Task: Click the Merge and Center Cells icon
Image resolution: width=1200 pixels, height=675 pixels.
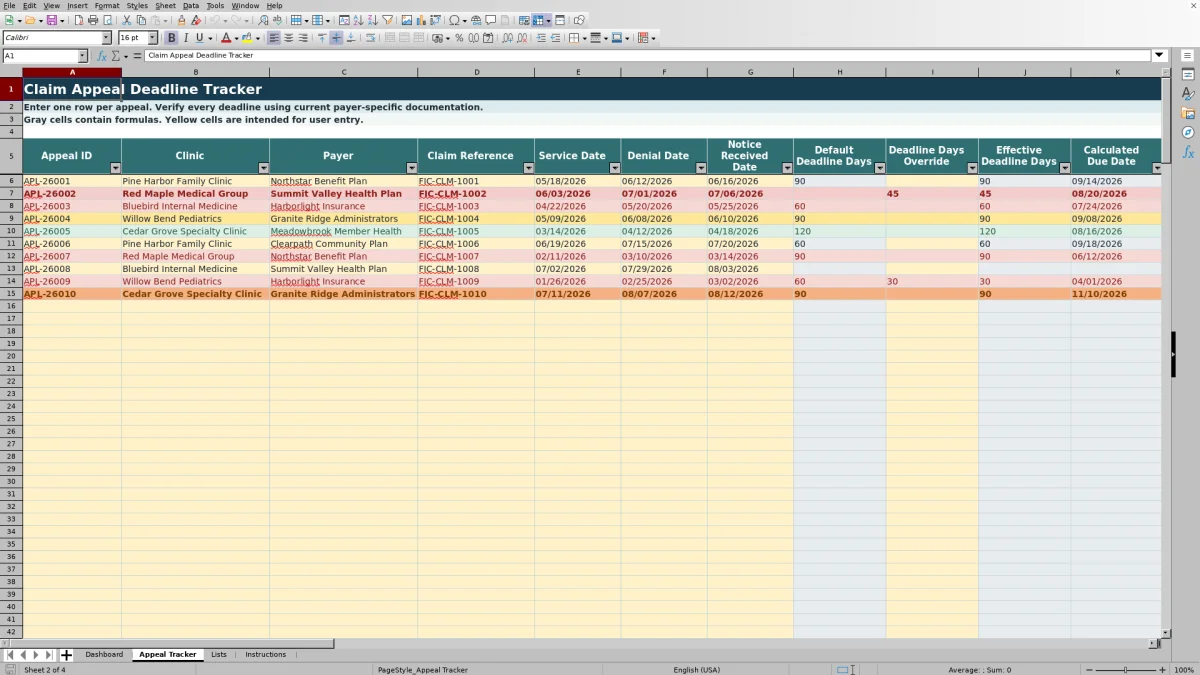Action: pyautogui.click(x=389, y=38)
